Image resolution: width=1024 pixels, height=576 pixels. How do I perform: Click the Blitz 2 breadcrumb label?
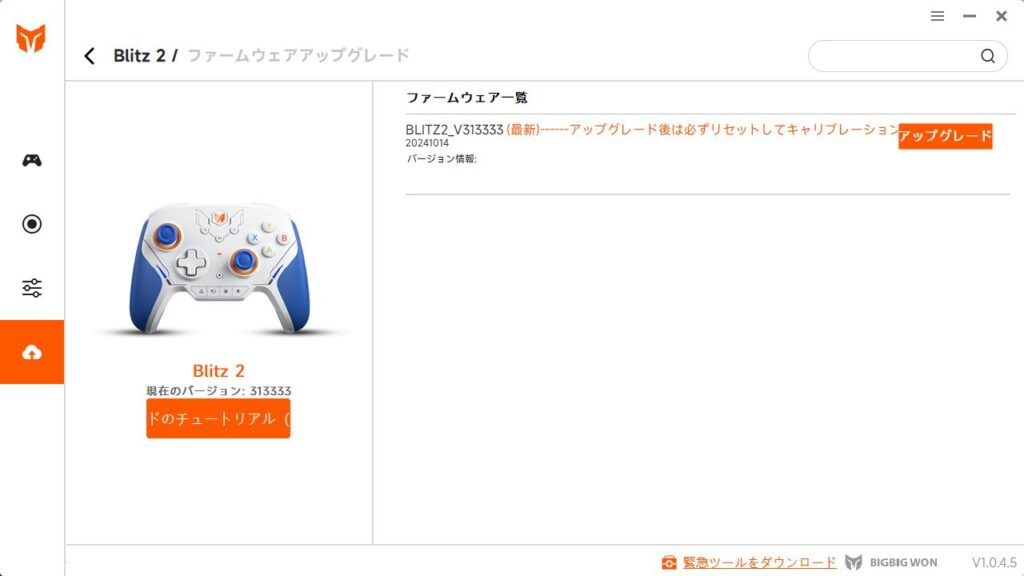point(138,56)
